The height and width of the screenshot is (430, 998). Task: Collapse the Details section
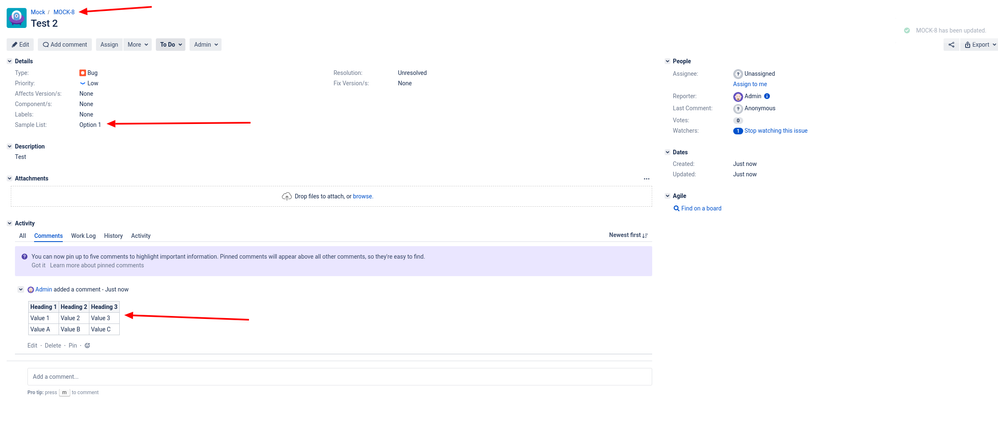click(x=9, y=61)
